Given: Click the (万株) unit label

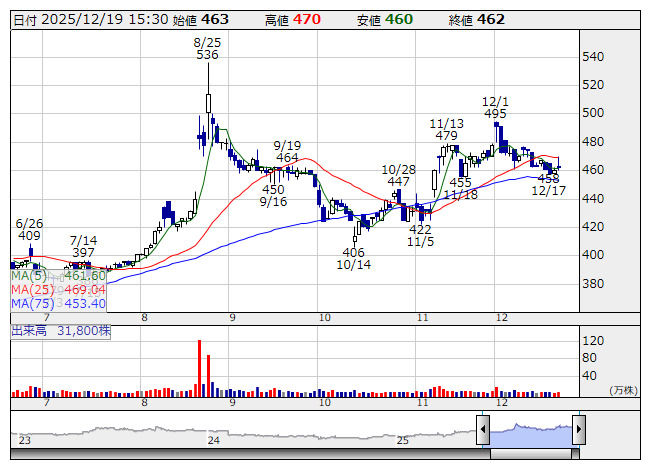Looking at the screenshot, I should tap(623, 390).
